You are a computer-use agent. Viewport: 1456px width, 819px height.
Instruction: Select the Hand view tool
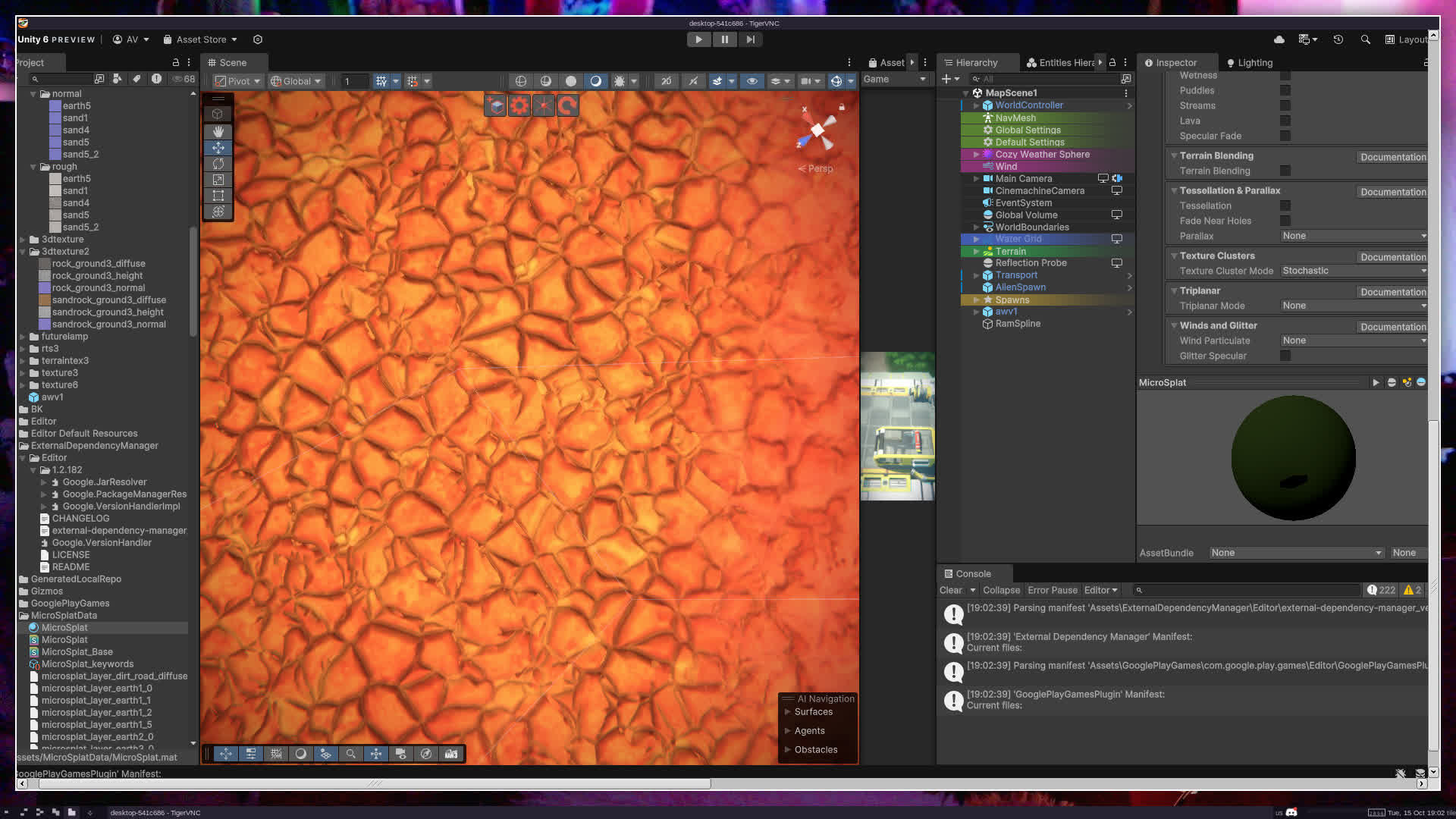coord(218,131)
